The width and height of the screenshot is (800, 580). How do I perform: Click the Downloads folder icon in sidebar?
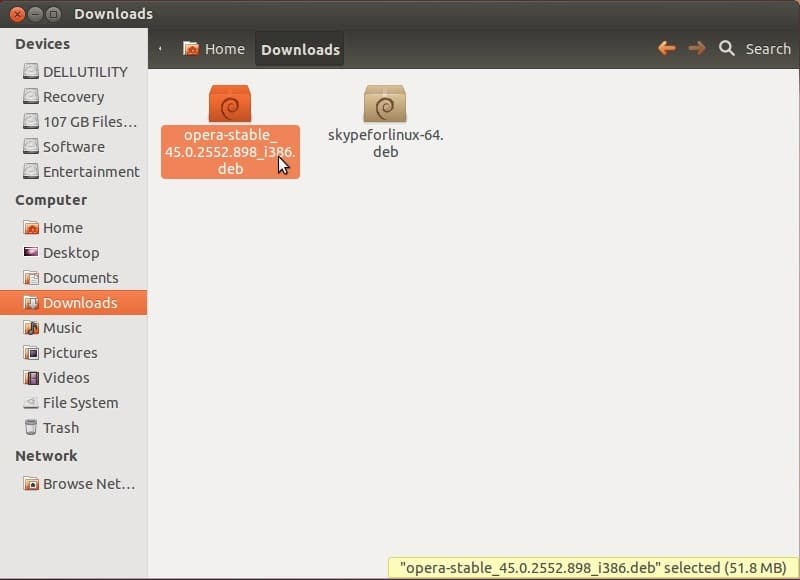click(31, 302)
